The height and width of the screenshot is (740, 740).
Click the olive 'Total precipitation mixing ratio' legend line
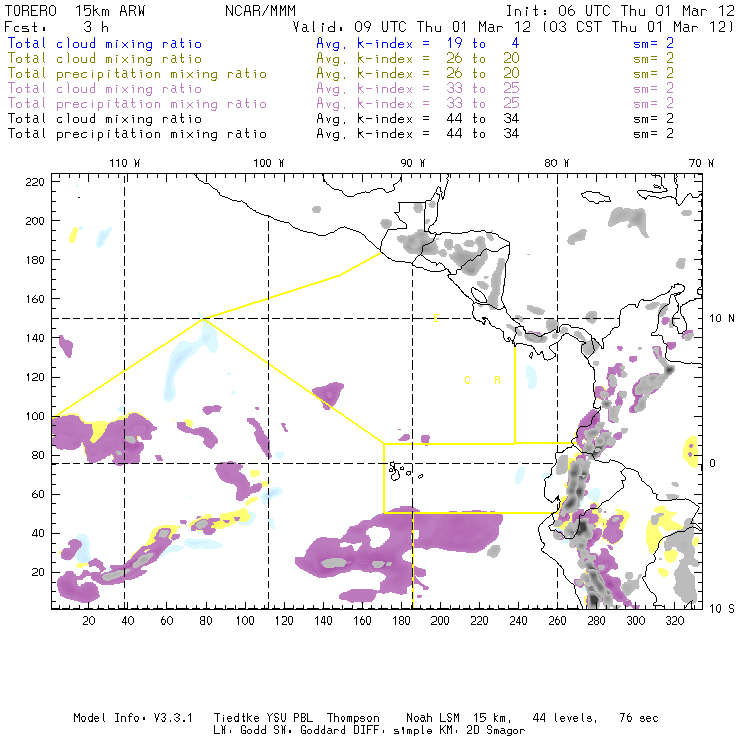click(x=137, y=74)
